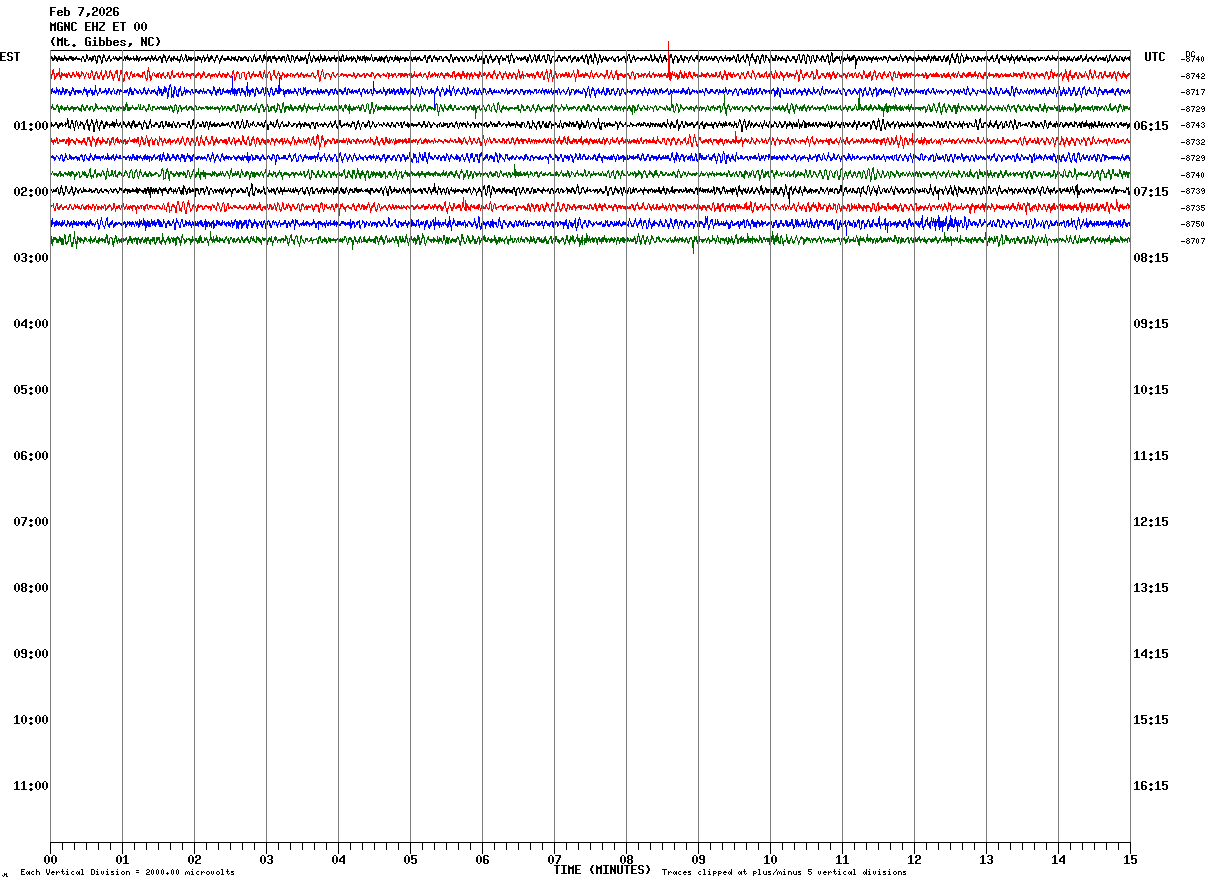Click minute 14 on the bottom axis

click(1058, 860)
